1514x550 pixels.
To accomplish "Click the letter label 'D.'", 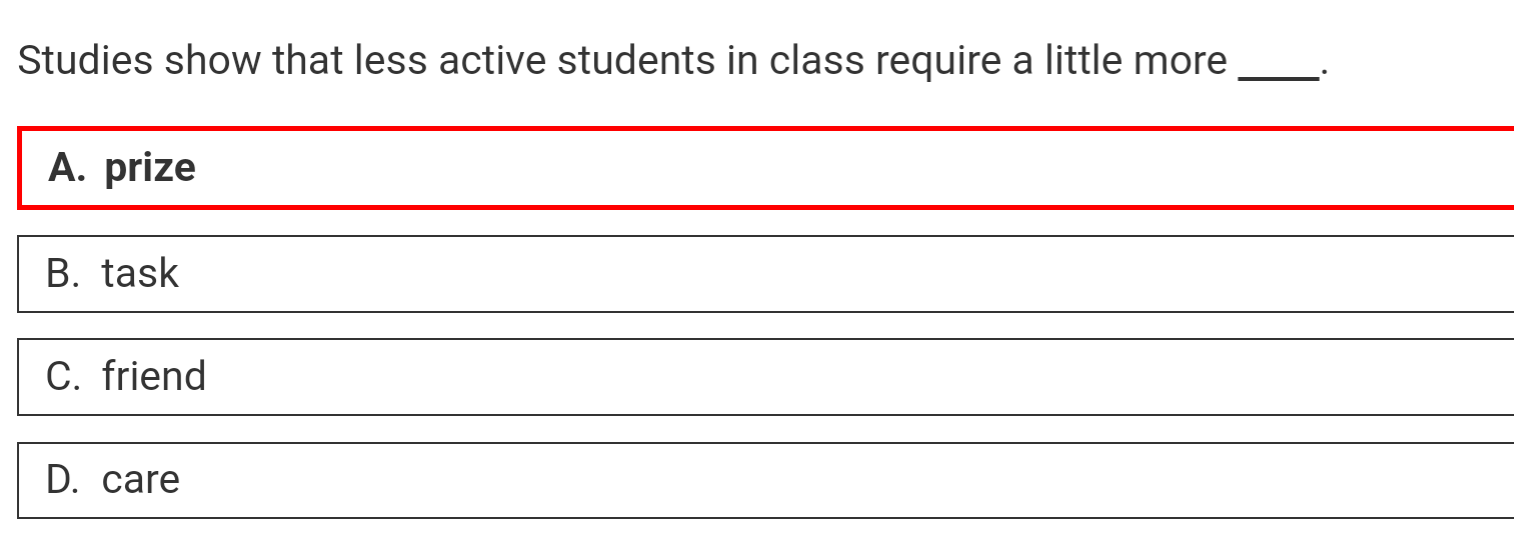I will tap(65, 480).
